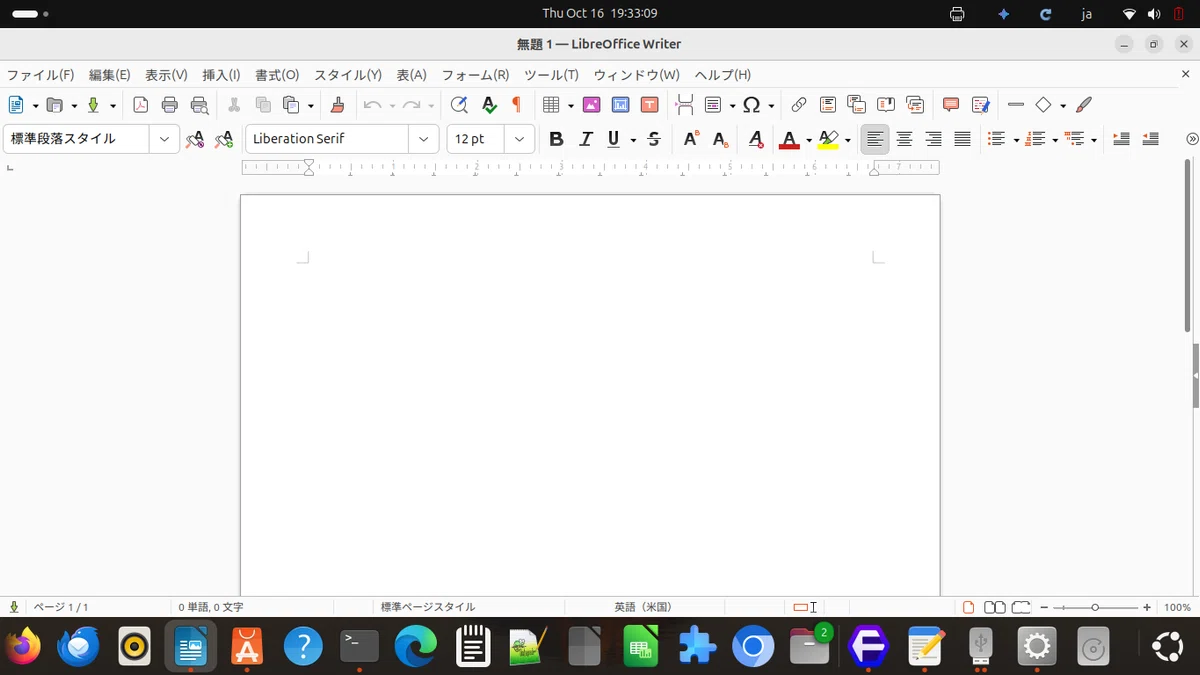Toggle Print Preview mode
The width and height of the screenshot is (1200, 675).
[200, 105]
